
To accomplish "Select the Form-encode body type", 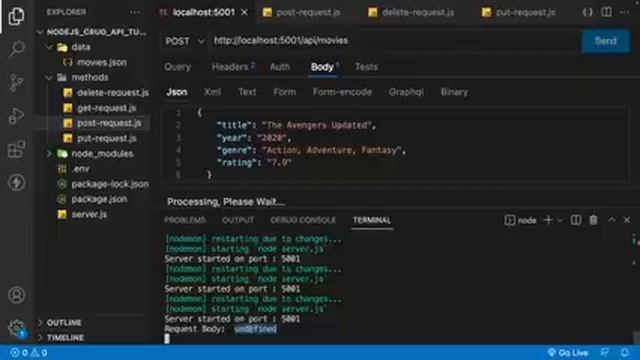I will 342,92.
